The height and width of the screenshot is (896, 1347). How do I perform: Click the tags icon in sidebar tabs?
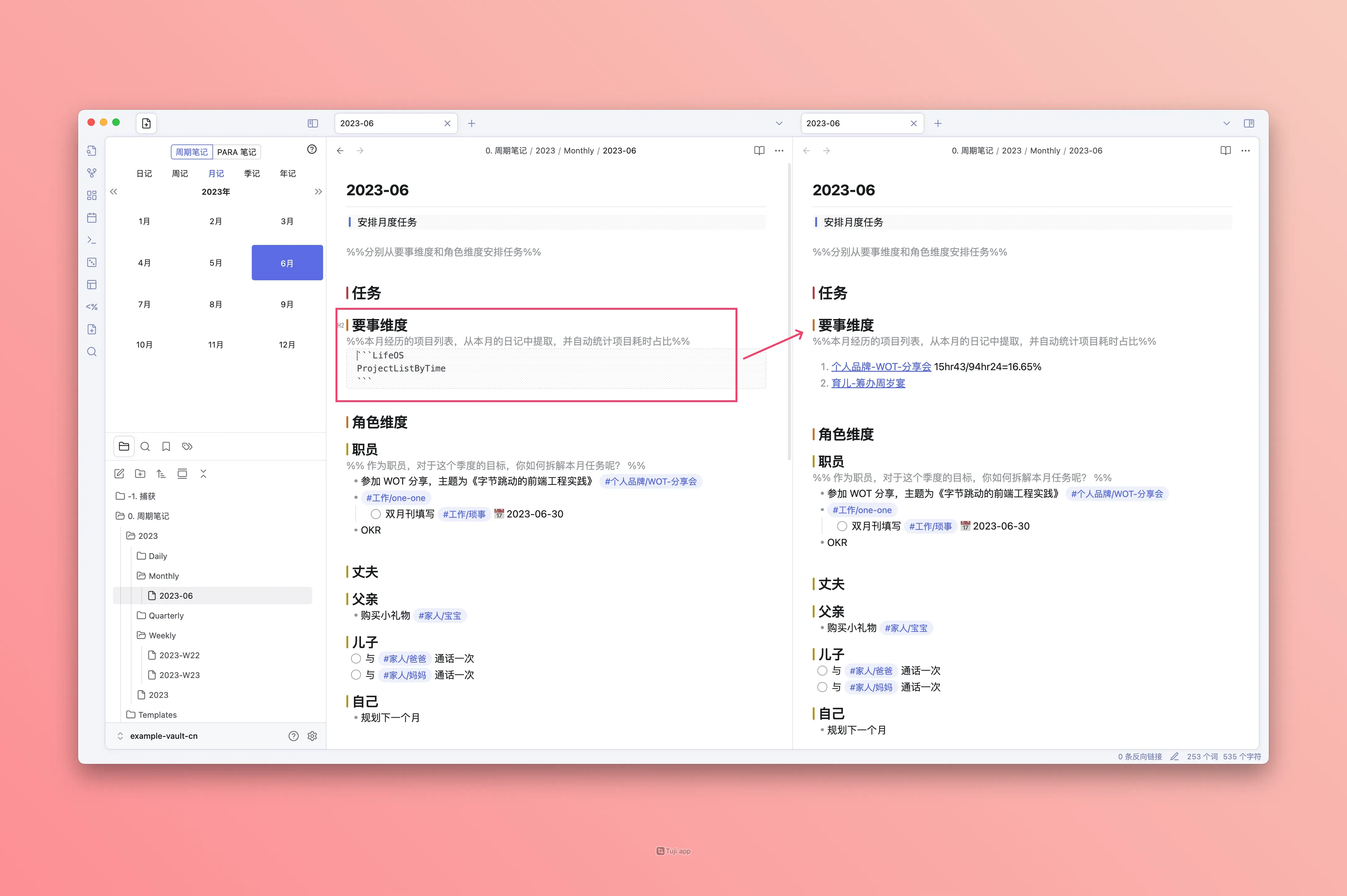pos(187,446)
